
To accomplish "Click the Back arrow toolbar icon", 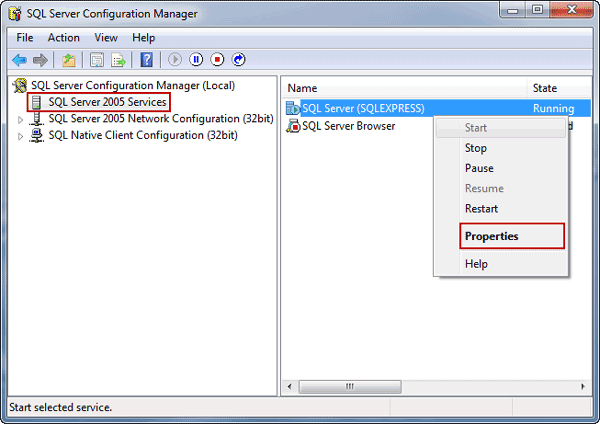I will point(19,60).
